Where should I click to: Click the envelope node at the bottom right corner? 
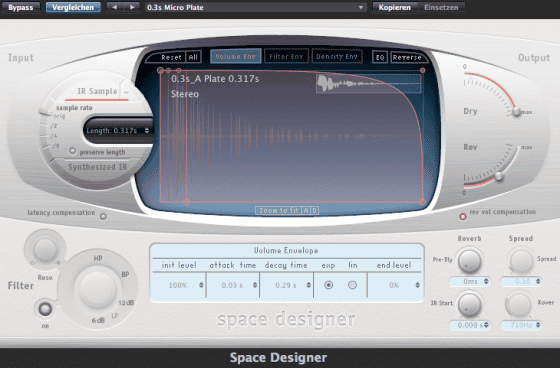423,202
